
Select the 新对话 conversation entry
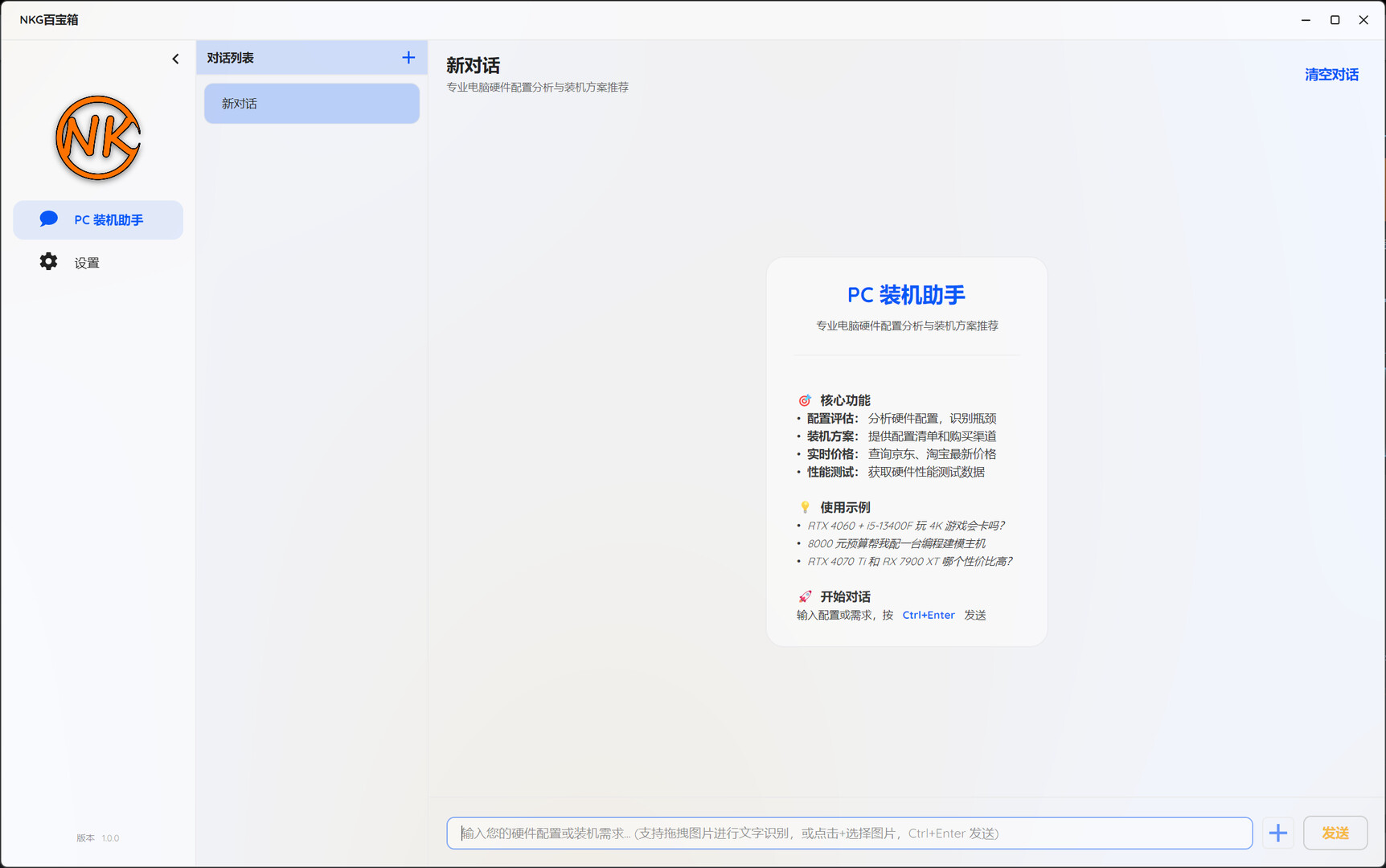tap(311, 103)
